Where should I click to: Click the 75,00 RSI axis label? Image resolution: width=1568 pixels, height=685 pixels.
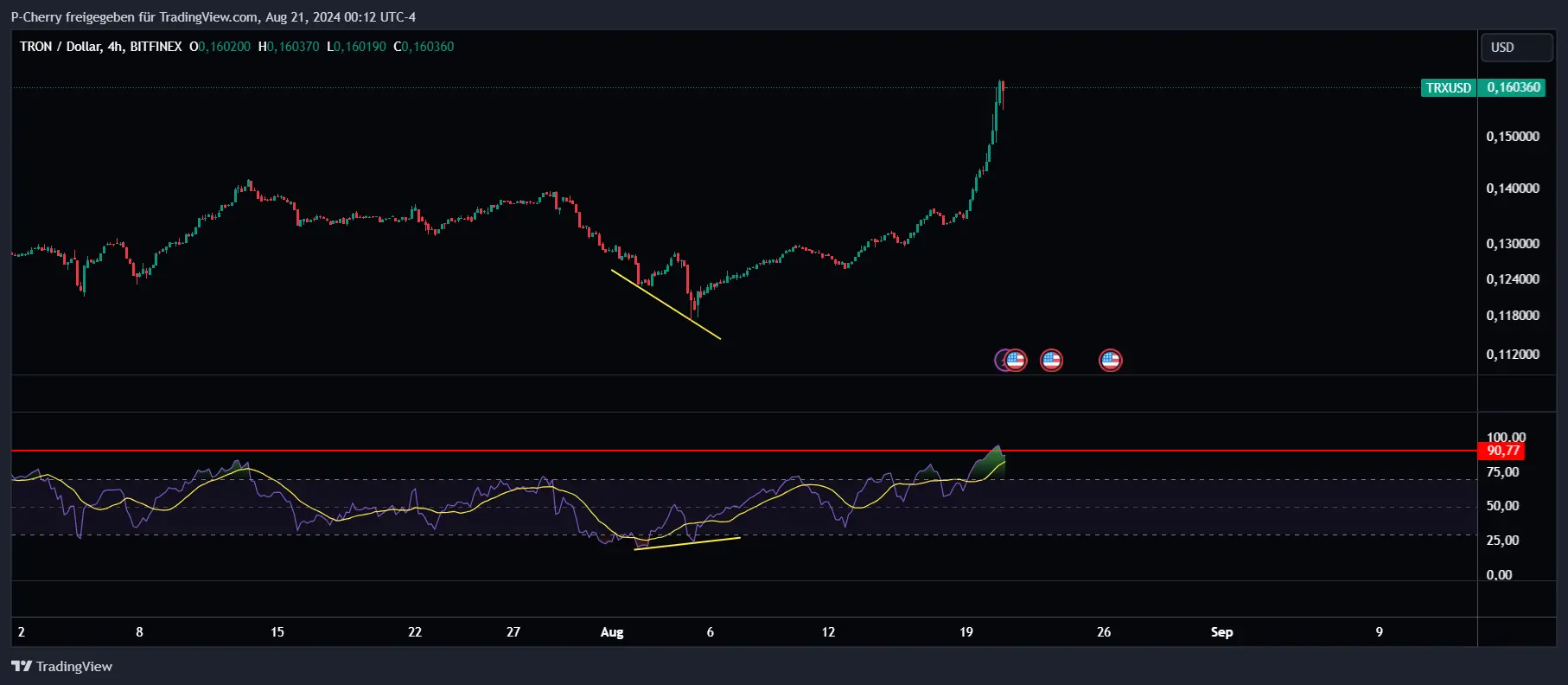click(x=1502, y=472)
